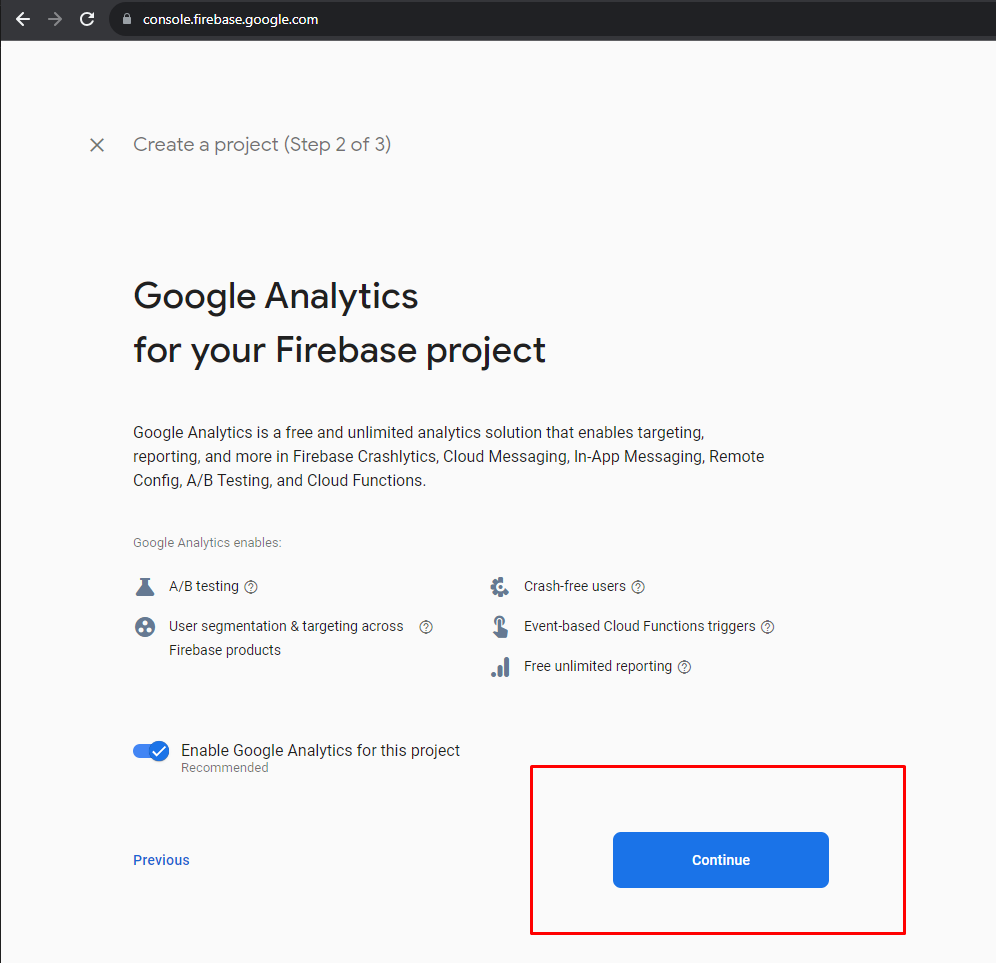Open help for A/B testing

251,587
